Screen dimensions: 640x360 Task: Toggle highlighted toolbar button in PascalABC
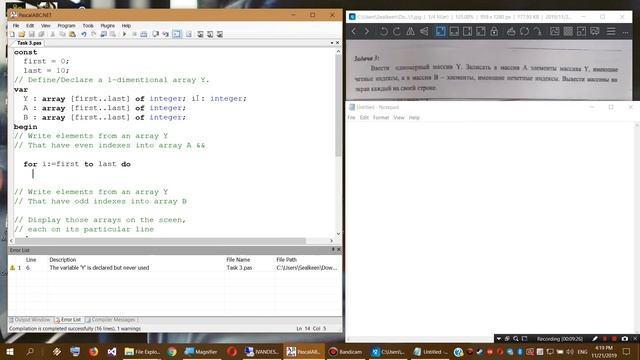pyautogui.click(x=177, y=34)
